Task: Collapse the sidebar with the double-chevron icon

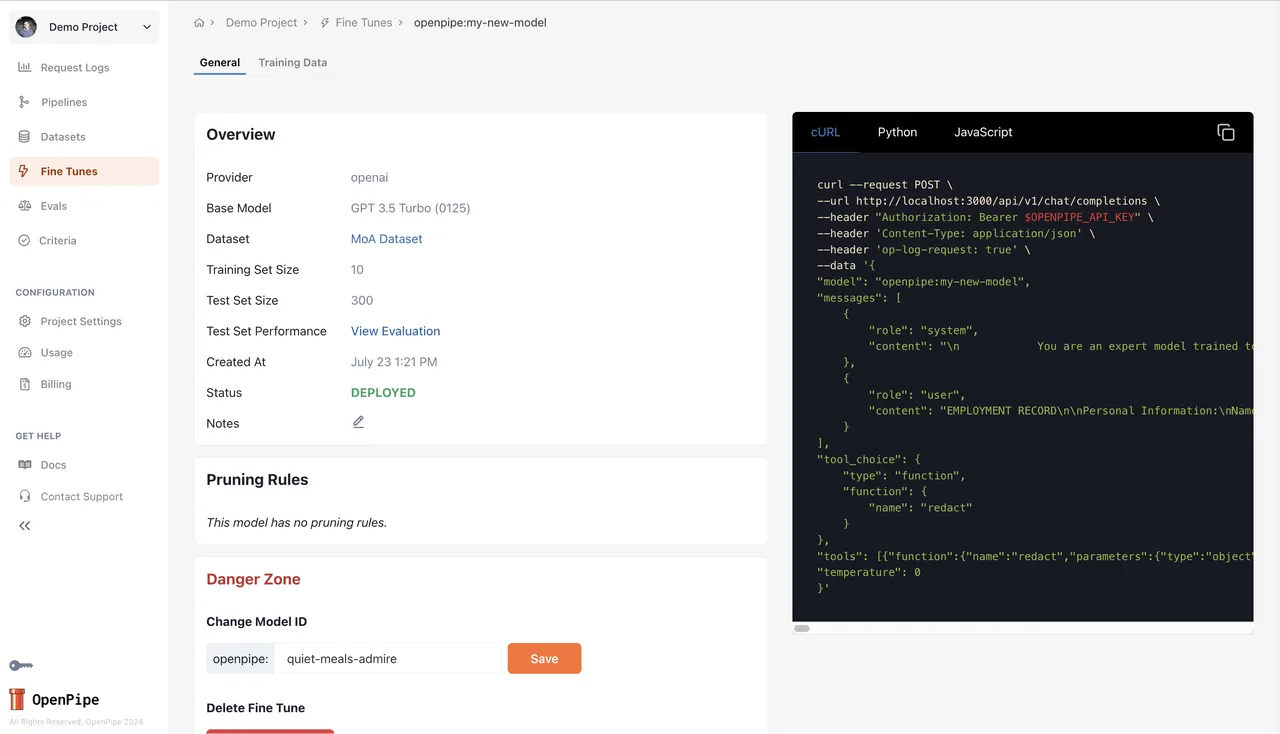Action: [x=25, y=526]
